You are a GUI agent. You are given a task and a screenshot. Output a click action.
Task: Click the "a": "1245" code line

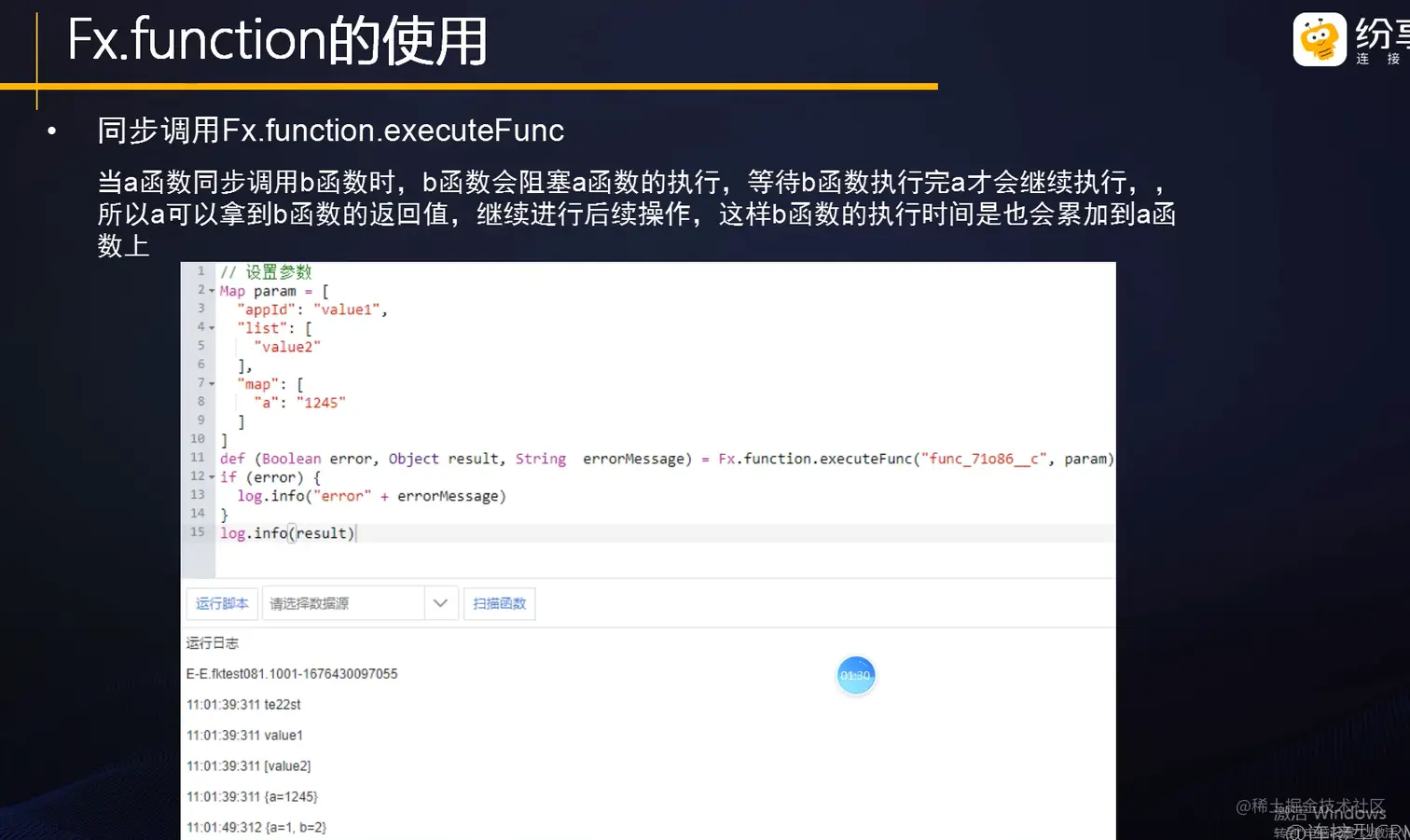click(x=299, y=403)
